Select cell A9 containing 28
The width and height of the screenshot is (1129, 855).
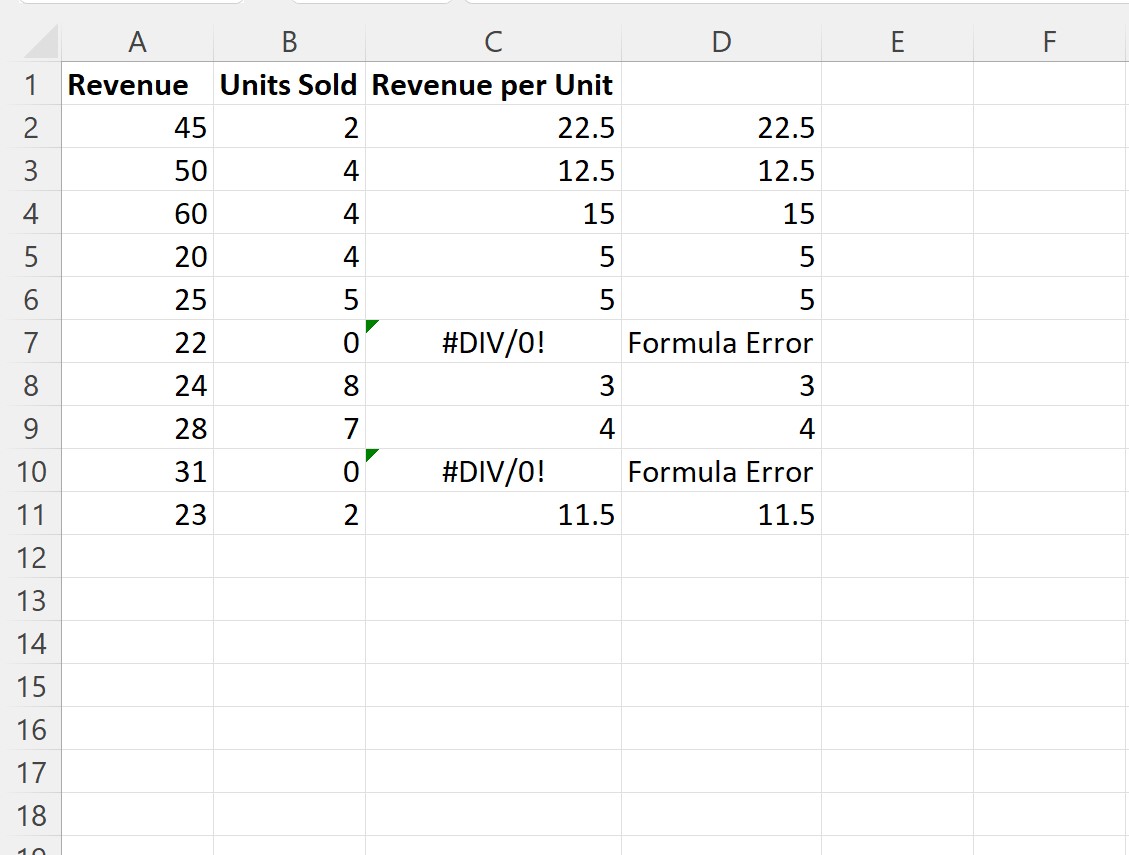[x=138, y=428]
